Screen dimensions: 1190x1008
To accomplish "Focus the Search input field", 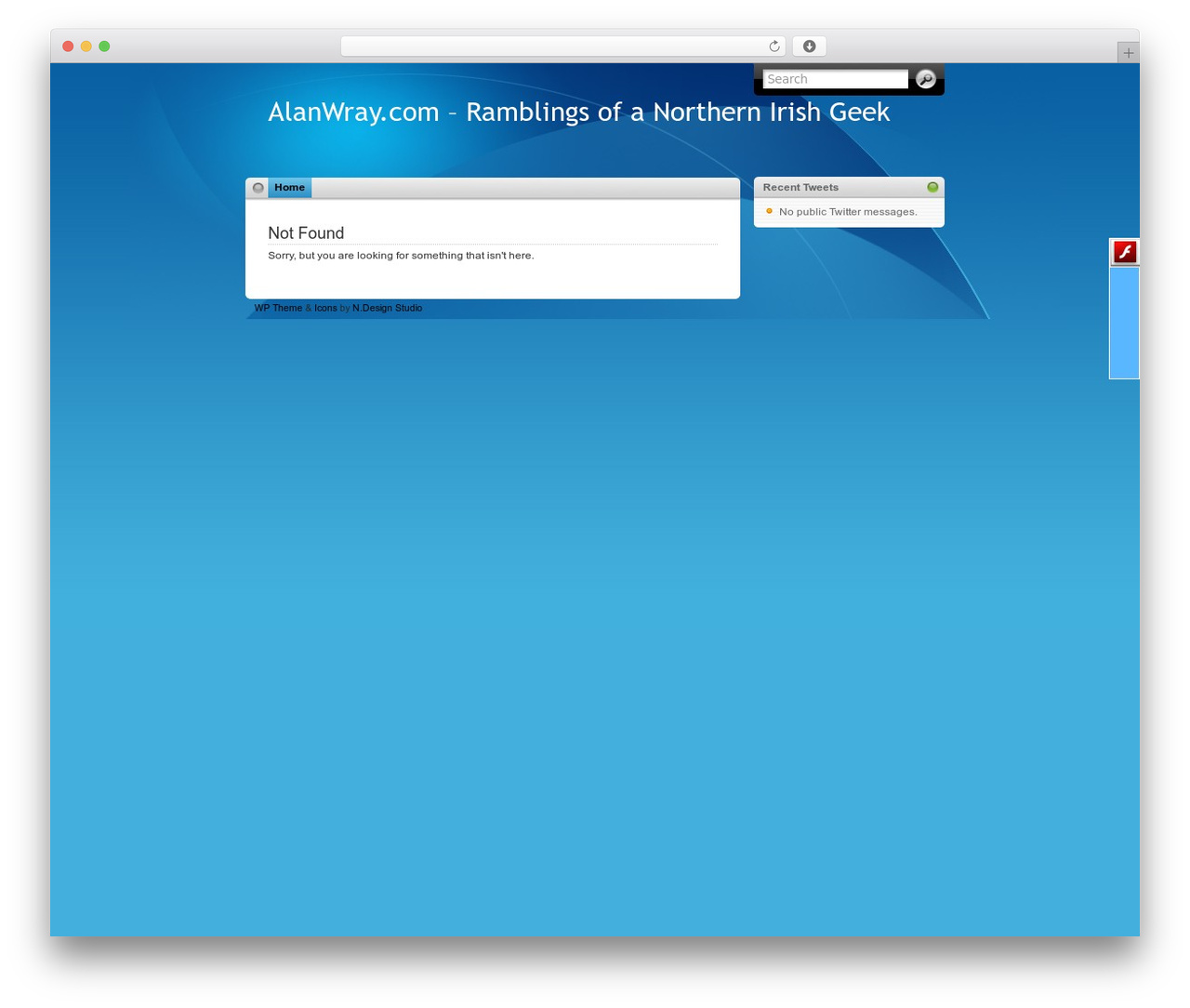I will 835,79.
